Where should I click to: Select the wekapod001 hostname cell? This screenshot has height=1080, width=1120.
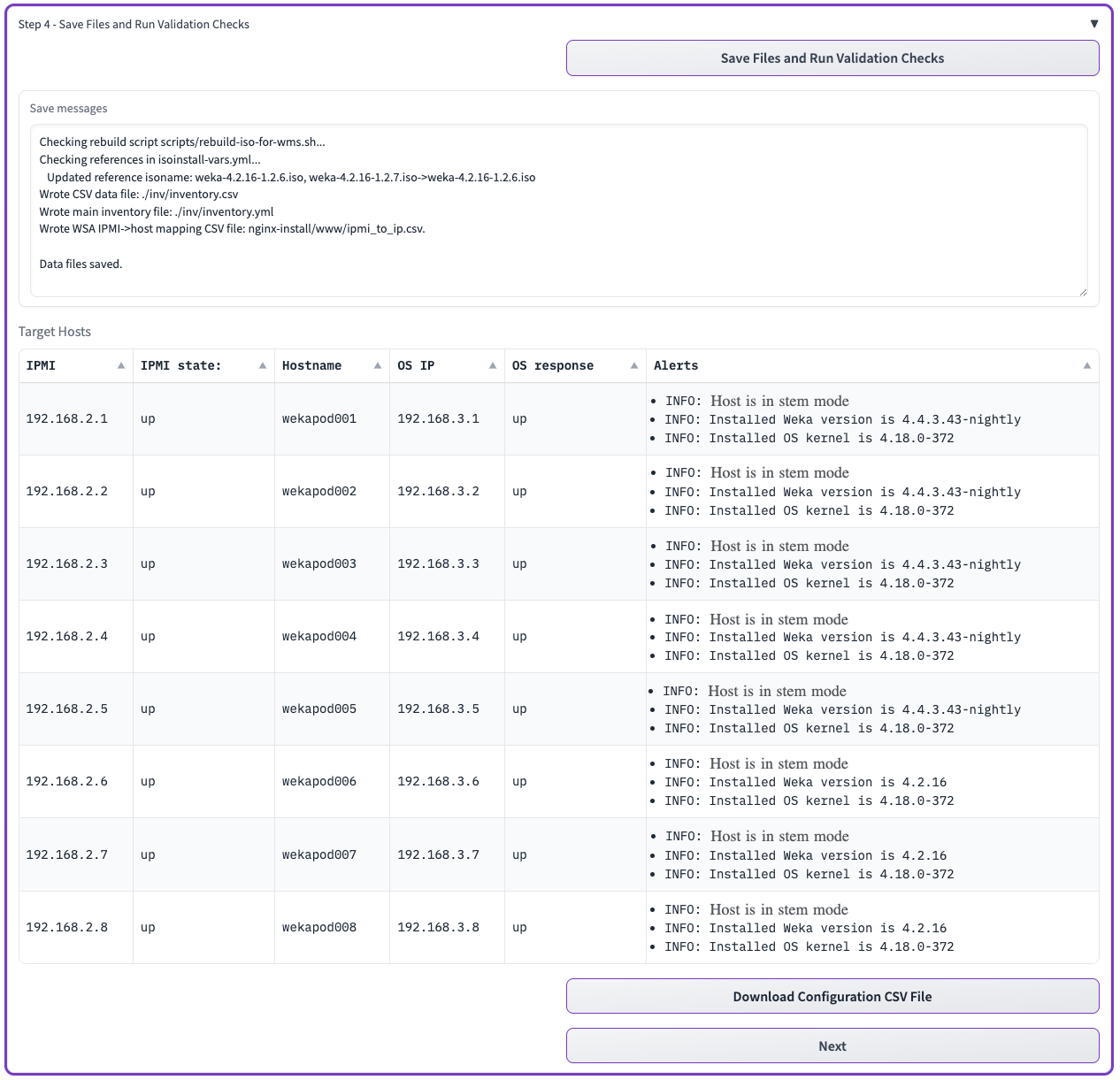(x=319, y=419)
